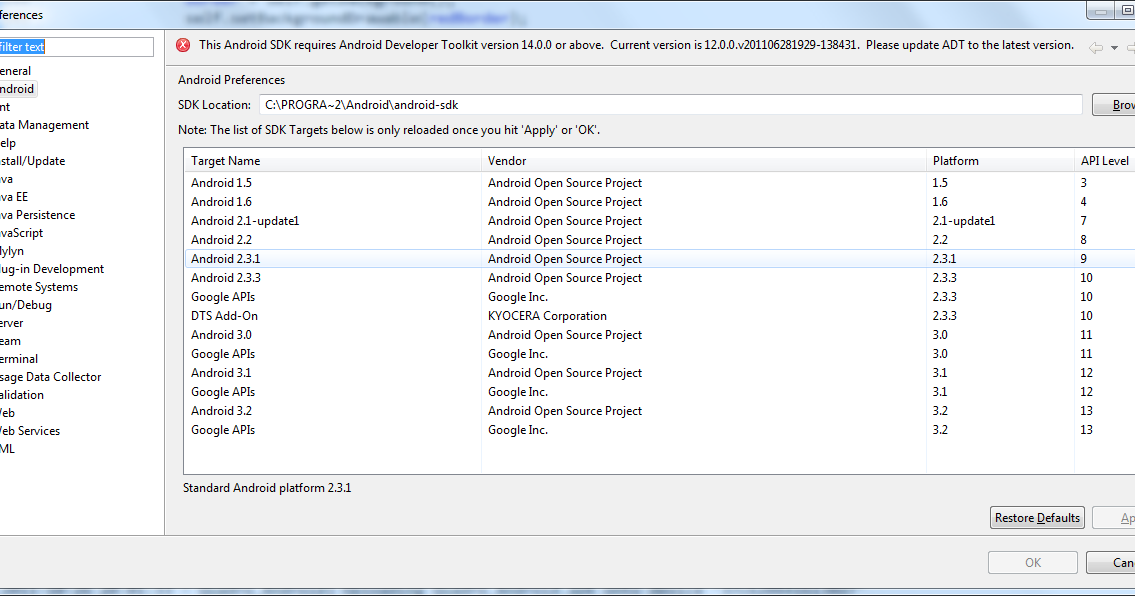Select the Android 2.2 target row
The image size is (1135, 596).
tap(659, 240)
